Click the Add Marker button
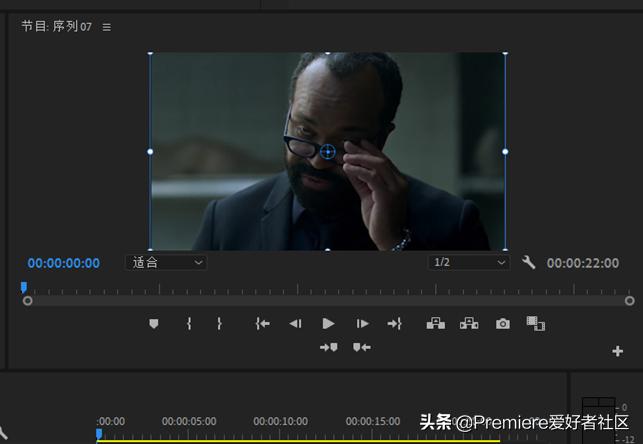 click(154, 324)
